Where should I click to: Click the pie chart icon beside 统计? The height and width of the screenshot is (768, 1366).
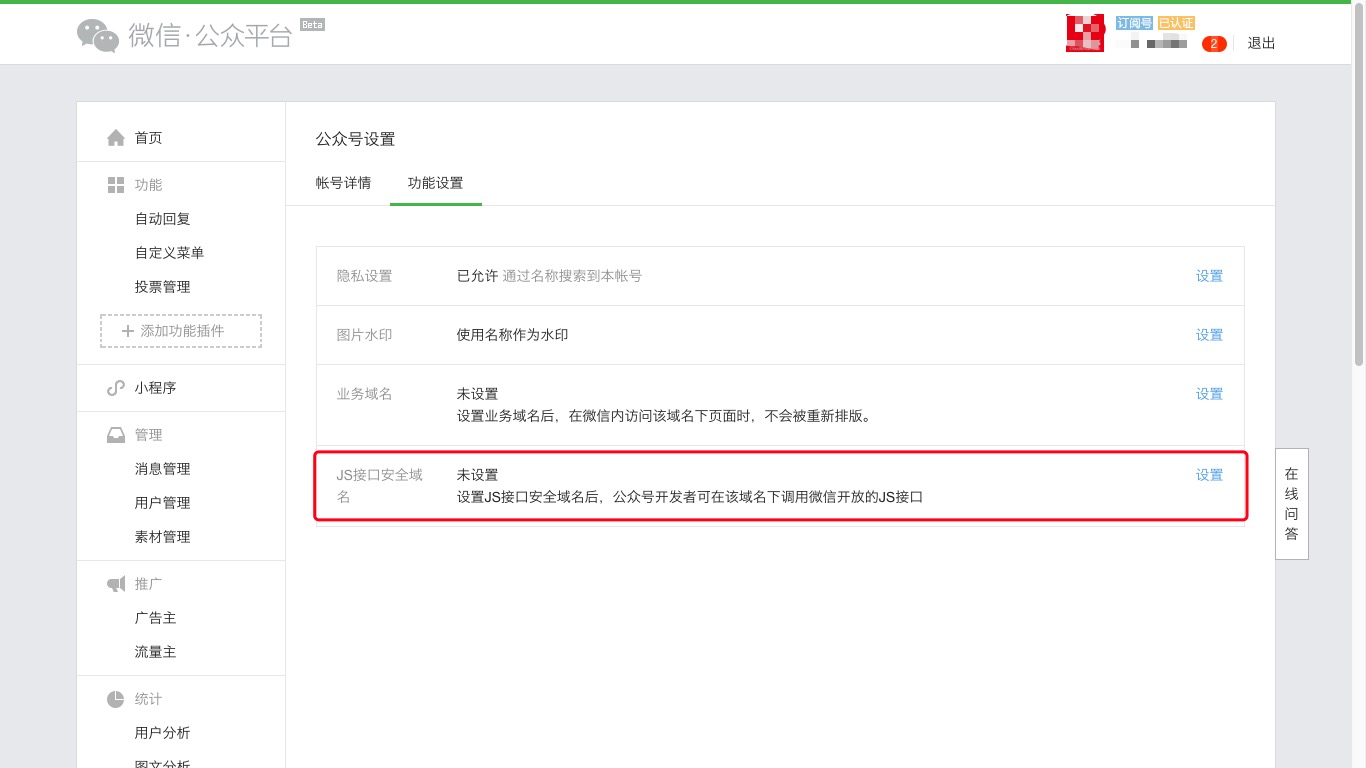[x=116, y=699]
